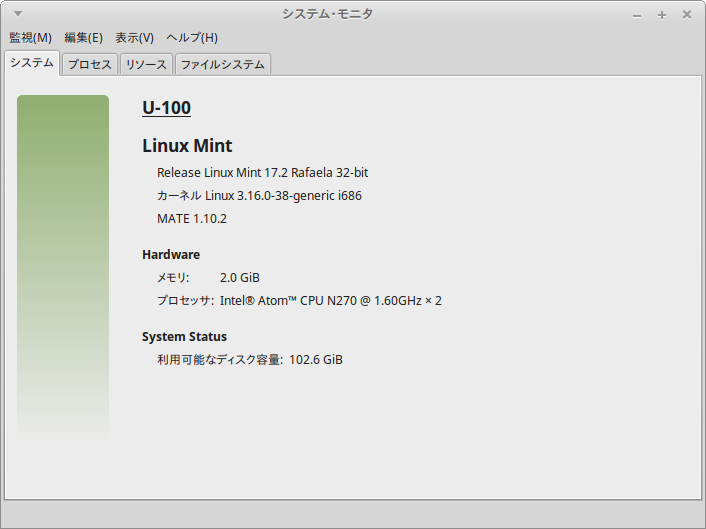Click the Intel Atom CPU N270 value
This screenshot has width=706, height=529.
(331, 300)
